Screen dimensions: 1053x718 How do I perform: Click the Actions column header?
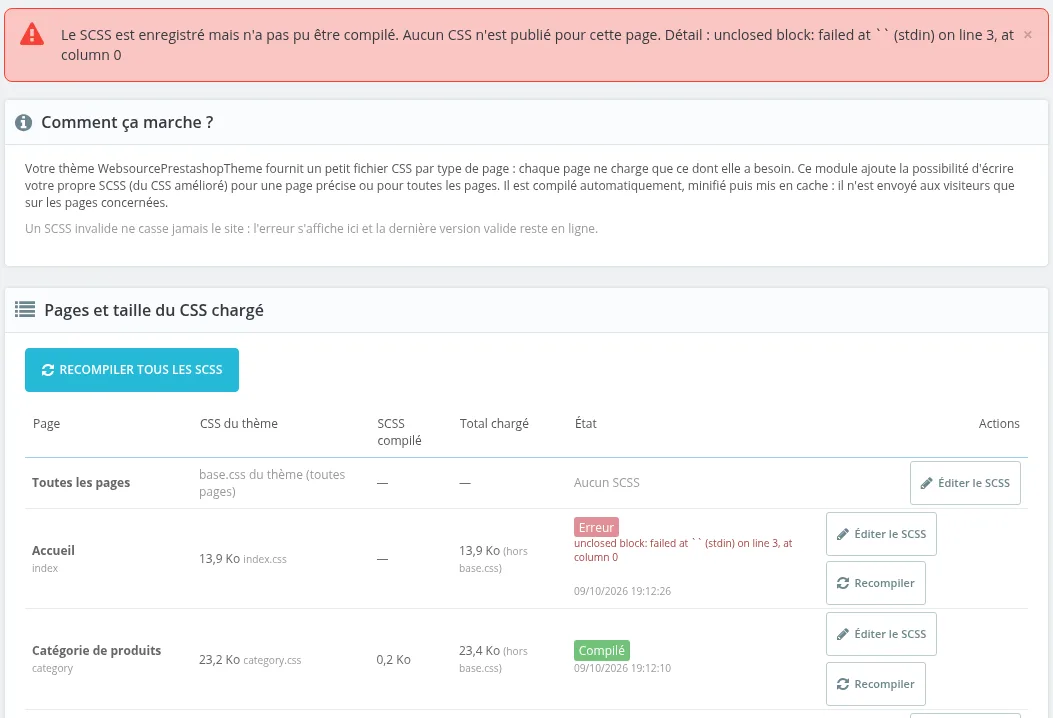point(999,423)
